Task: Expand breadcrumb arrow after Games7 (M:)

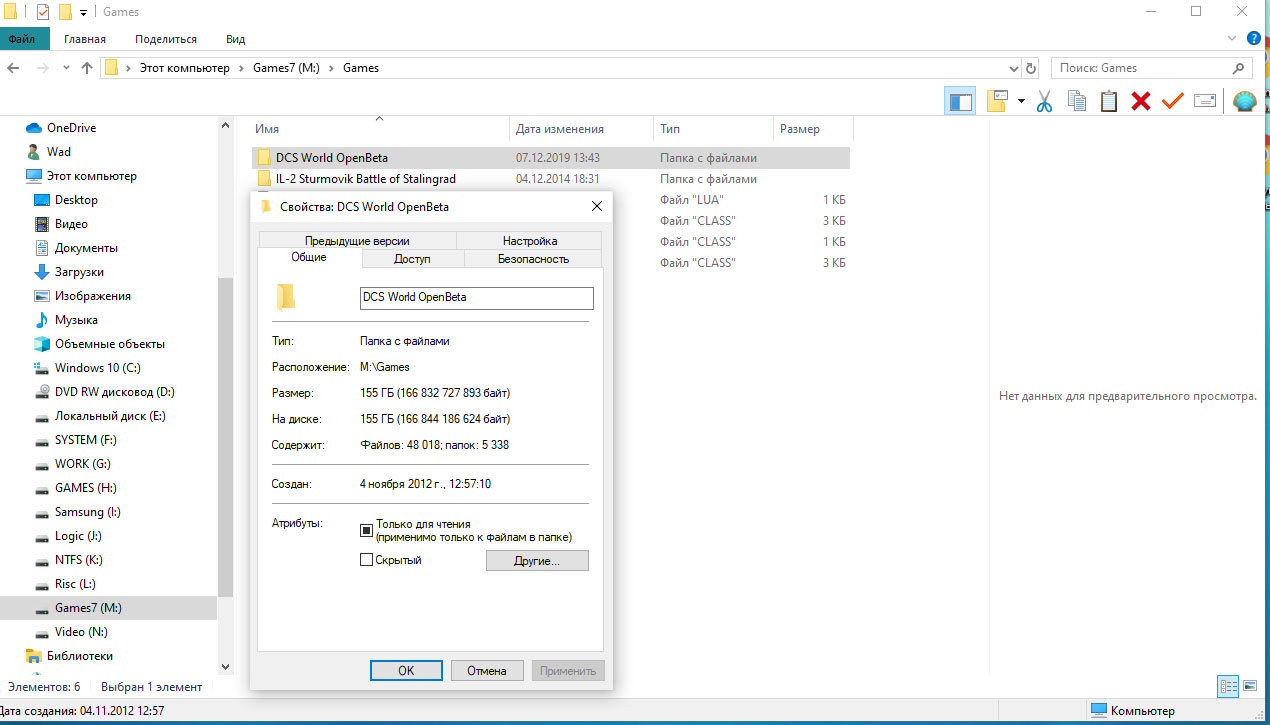Action: coord(333,68)
